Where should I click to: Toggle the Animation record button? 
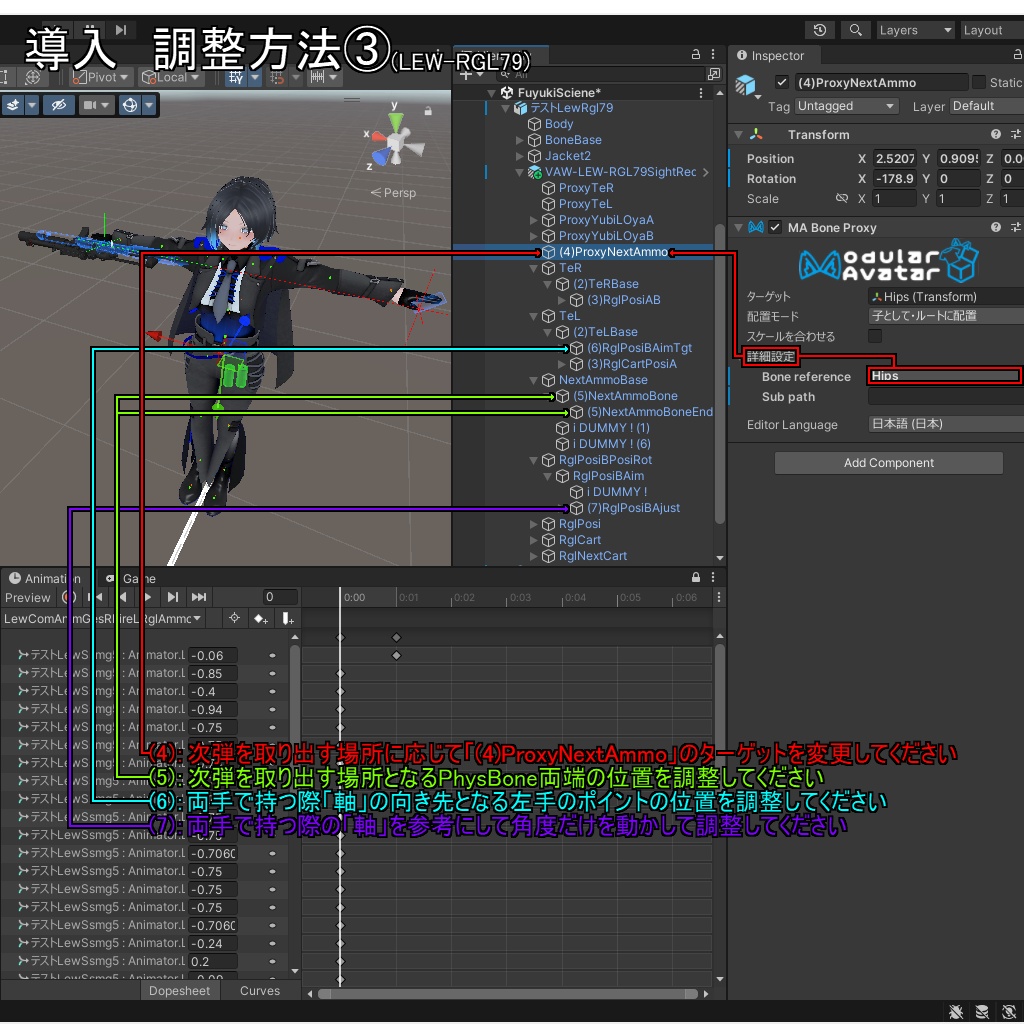coord(69,597)
